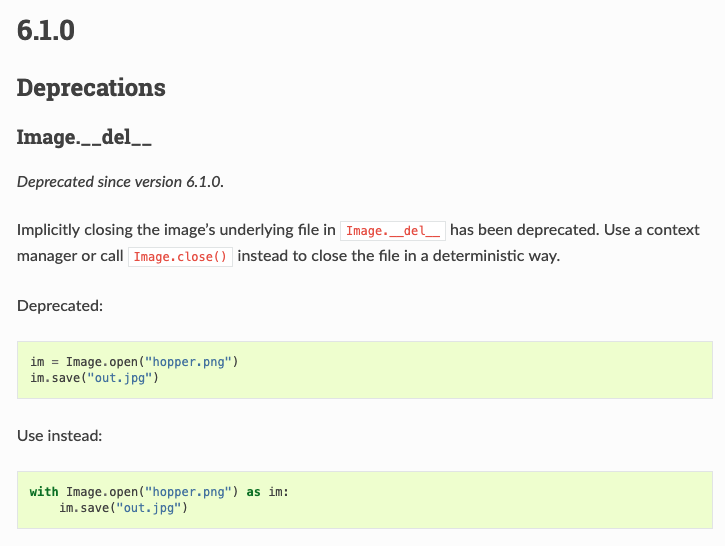Screen dimensions: 725x546
Task: Click "hopper.png" string in the 'Use instead' code block
Action: [x=188, y=491]
